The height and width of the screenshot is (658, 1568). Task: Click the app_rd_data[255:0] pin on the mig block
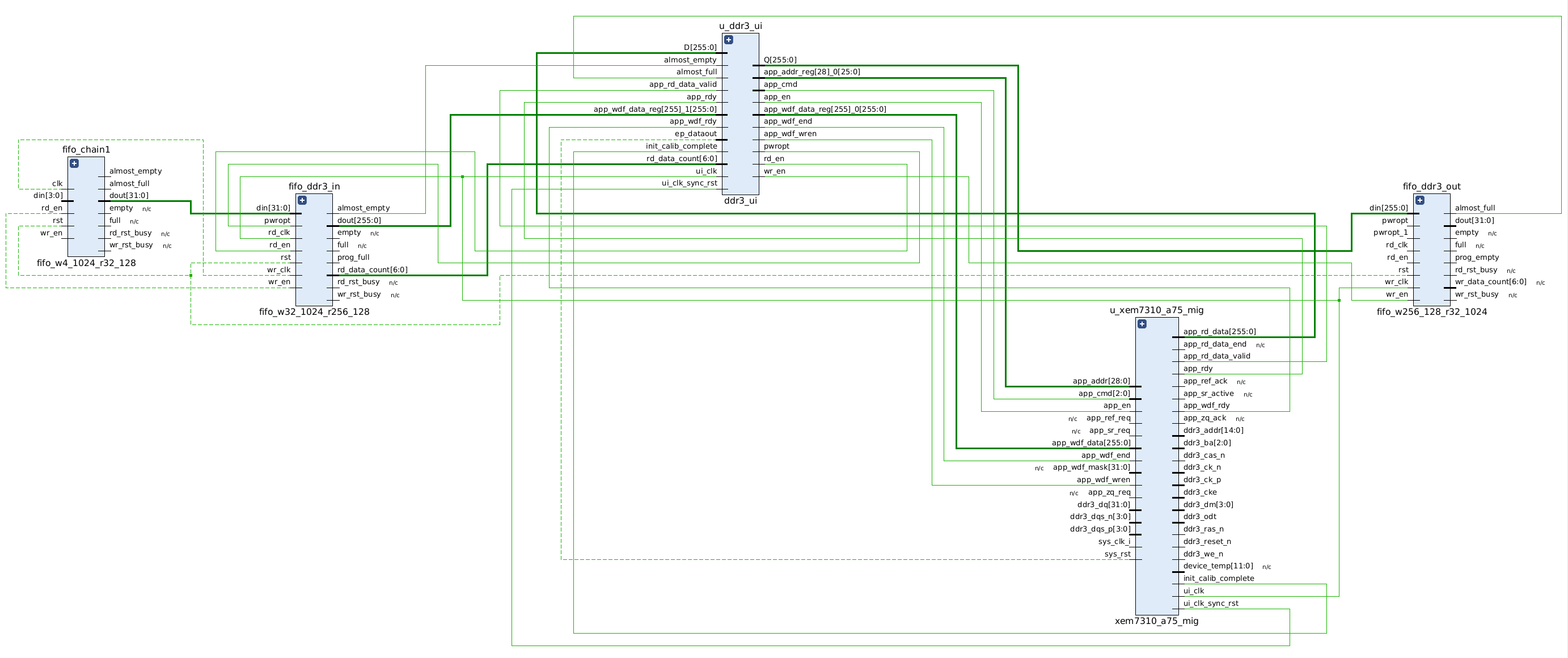coord(1219,332)
